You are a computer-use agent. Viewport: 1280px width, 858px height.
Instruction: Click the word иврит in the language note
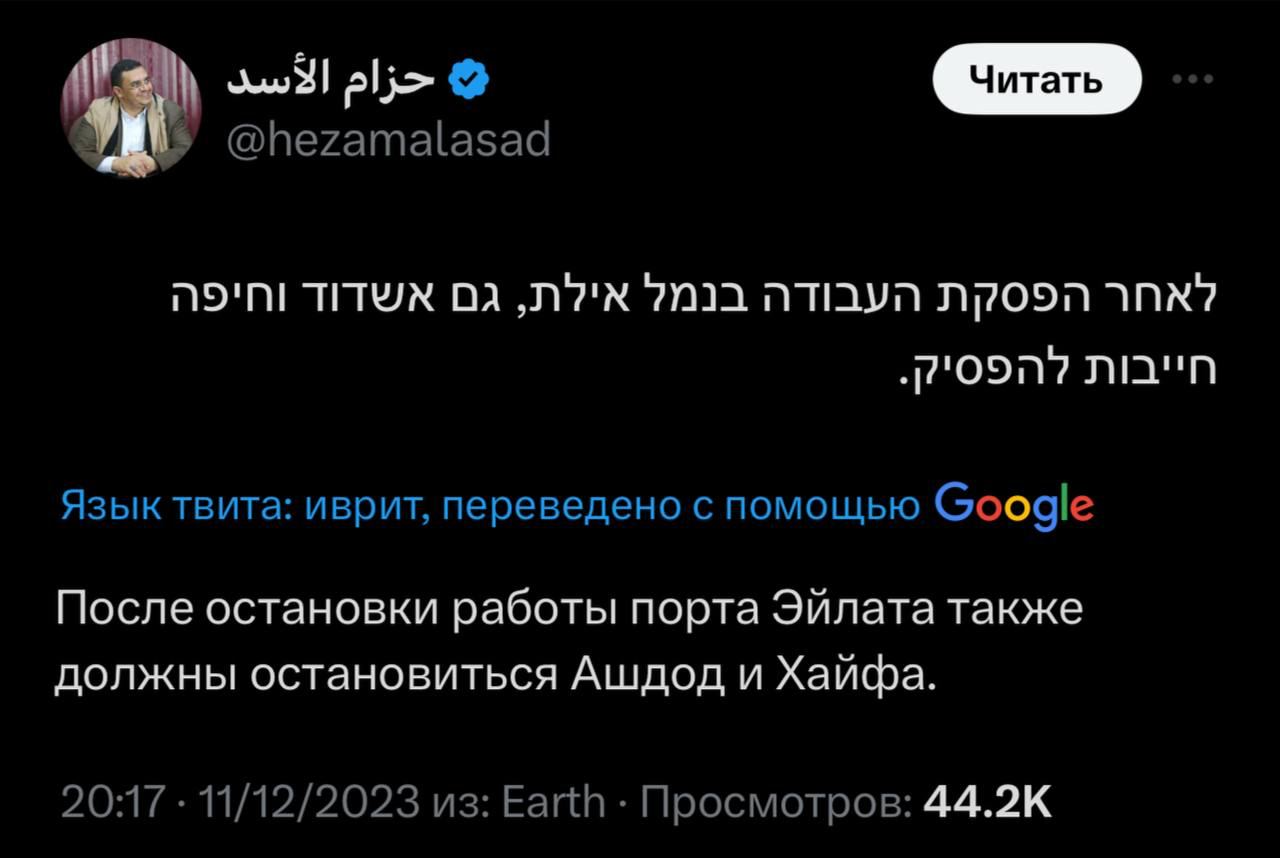coord(363,507)
